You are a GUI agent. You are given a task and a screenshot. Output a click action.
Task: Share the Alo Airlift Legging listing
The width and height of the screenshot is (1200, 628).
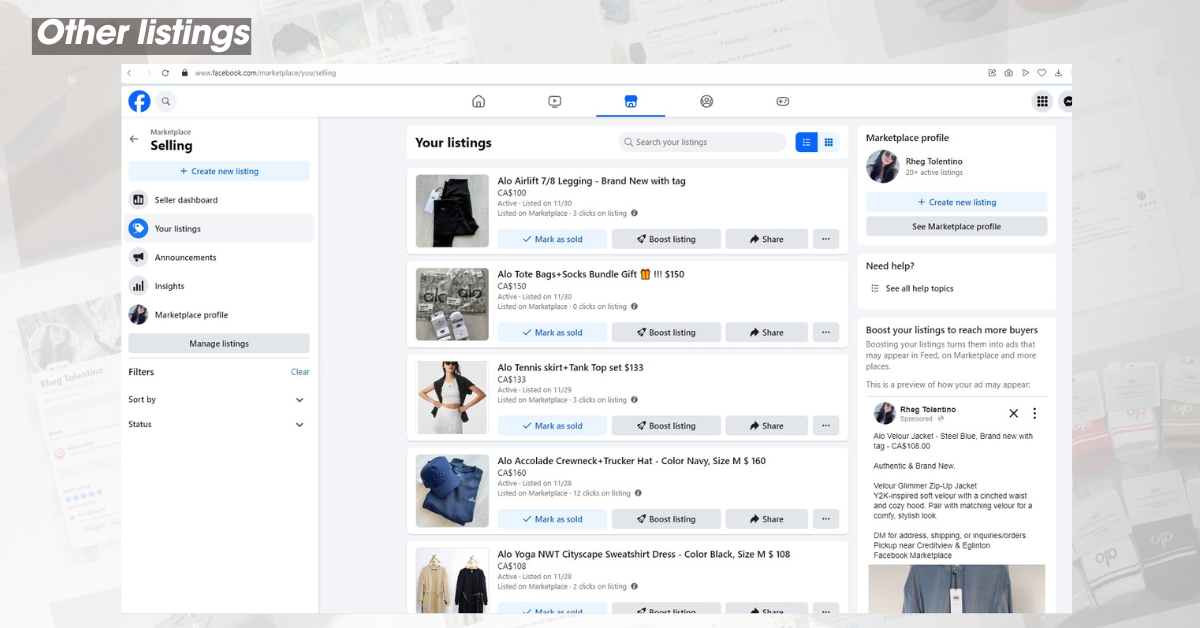coord(767,239)
